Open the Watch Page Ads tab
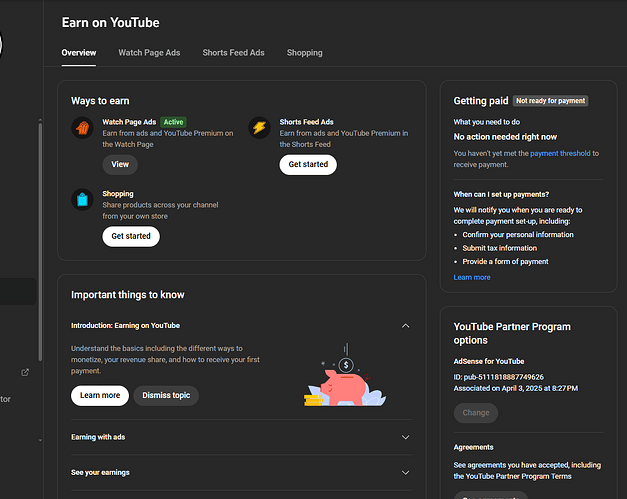The image size is (627, 499). coord(149,53)
